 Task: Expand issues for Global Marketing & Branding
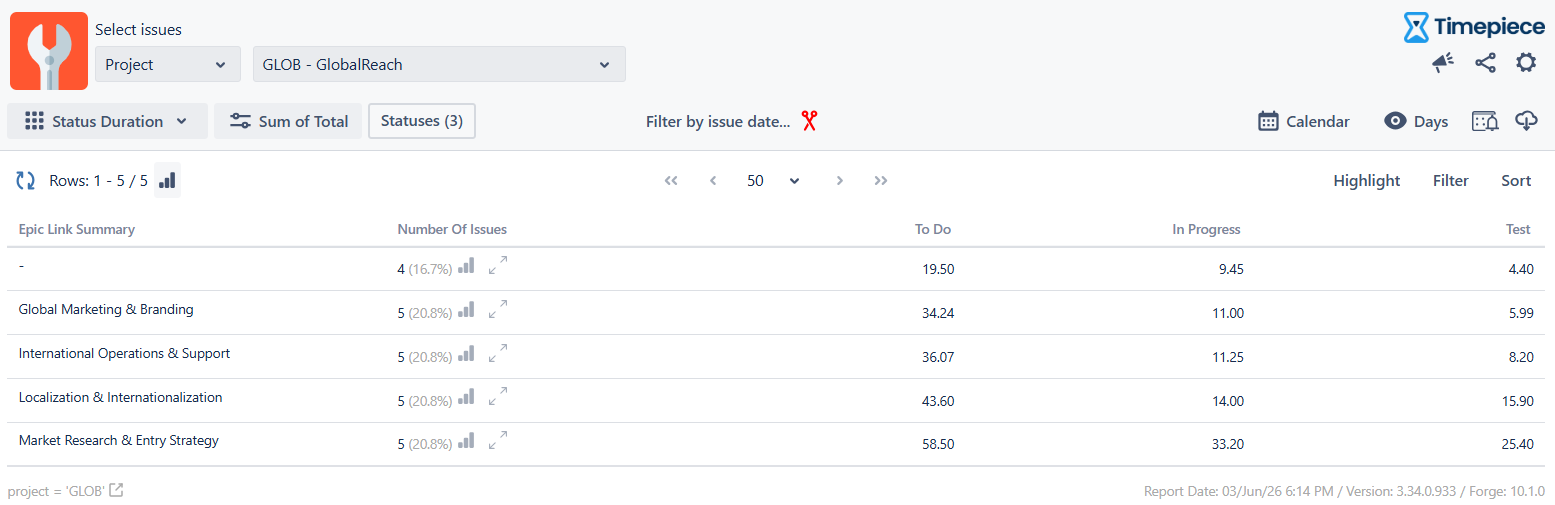498,310
